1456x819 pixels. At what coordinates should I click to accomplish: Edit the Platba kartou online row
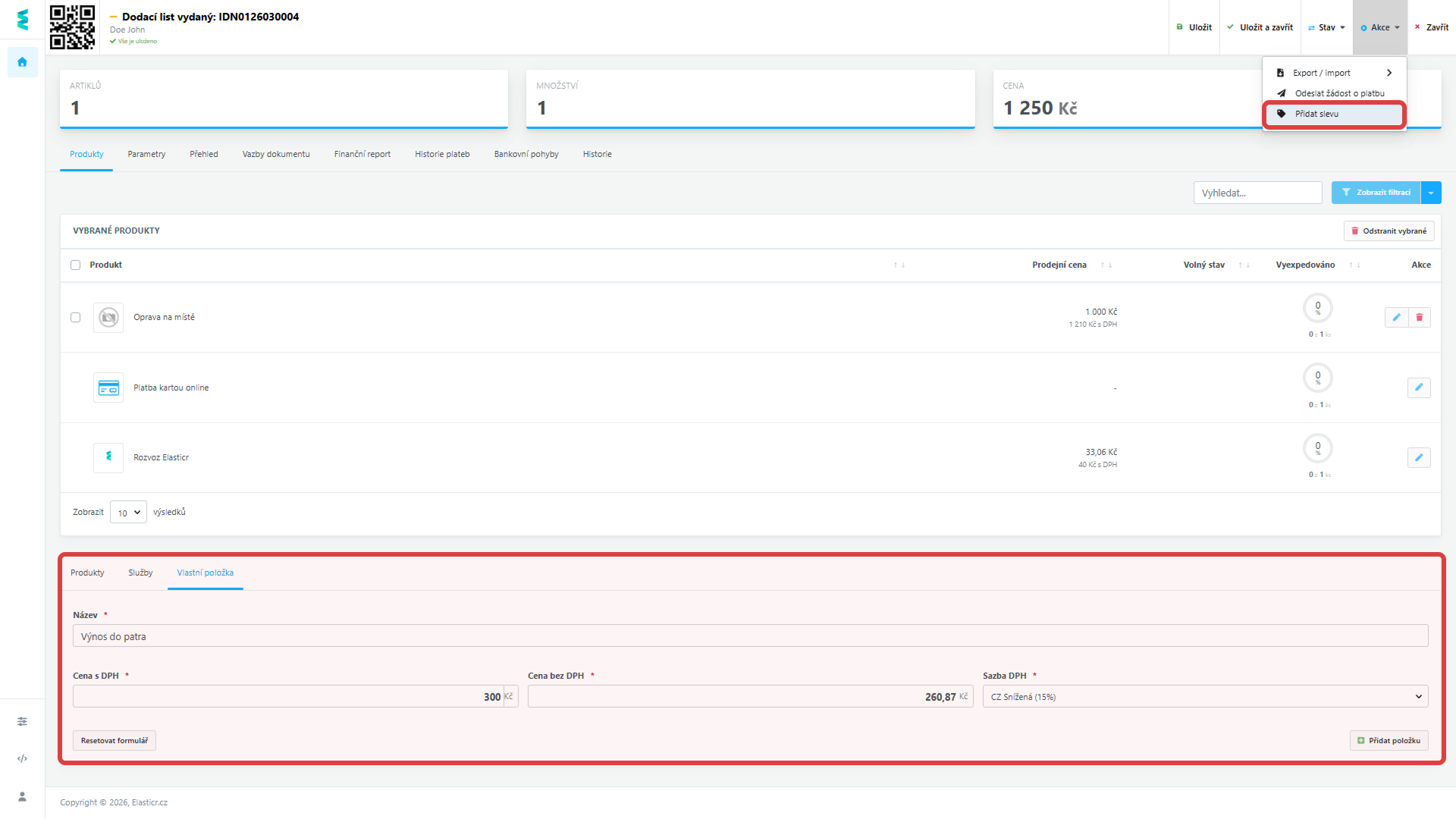coord(1419,388)
